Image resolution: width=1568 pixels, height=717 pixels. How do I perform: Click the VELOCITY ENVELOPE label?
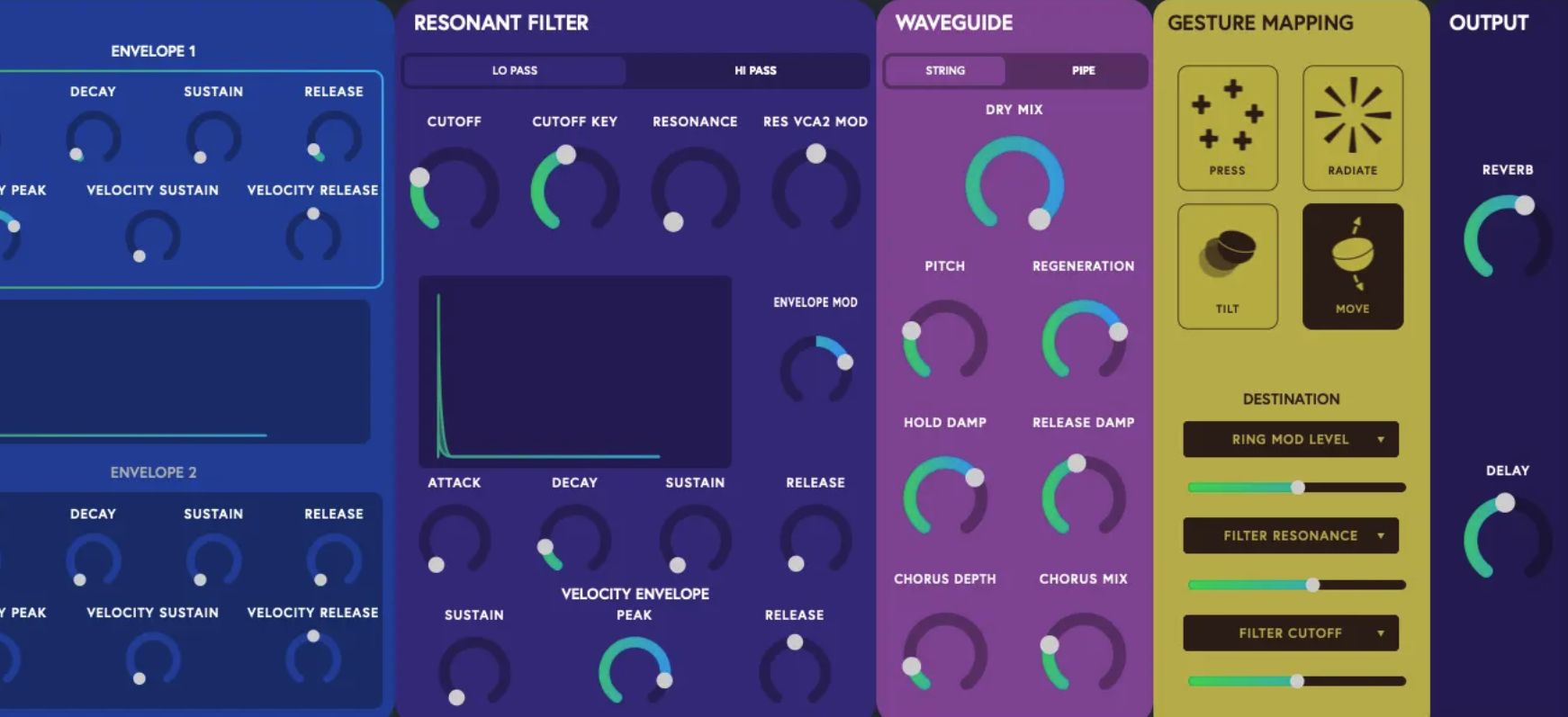635,594
